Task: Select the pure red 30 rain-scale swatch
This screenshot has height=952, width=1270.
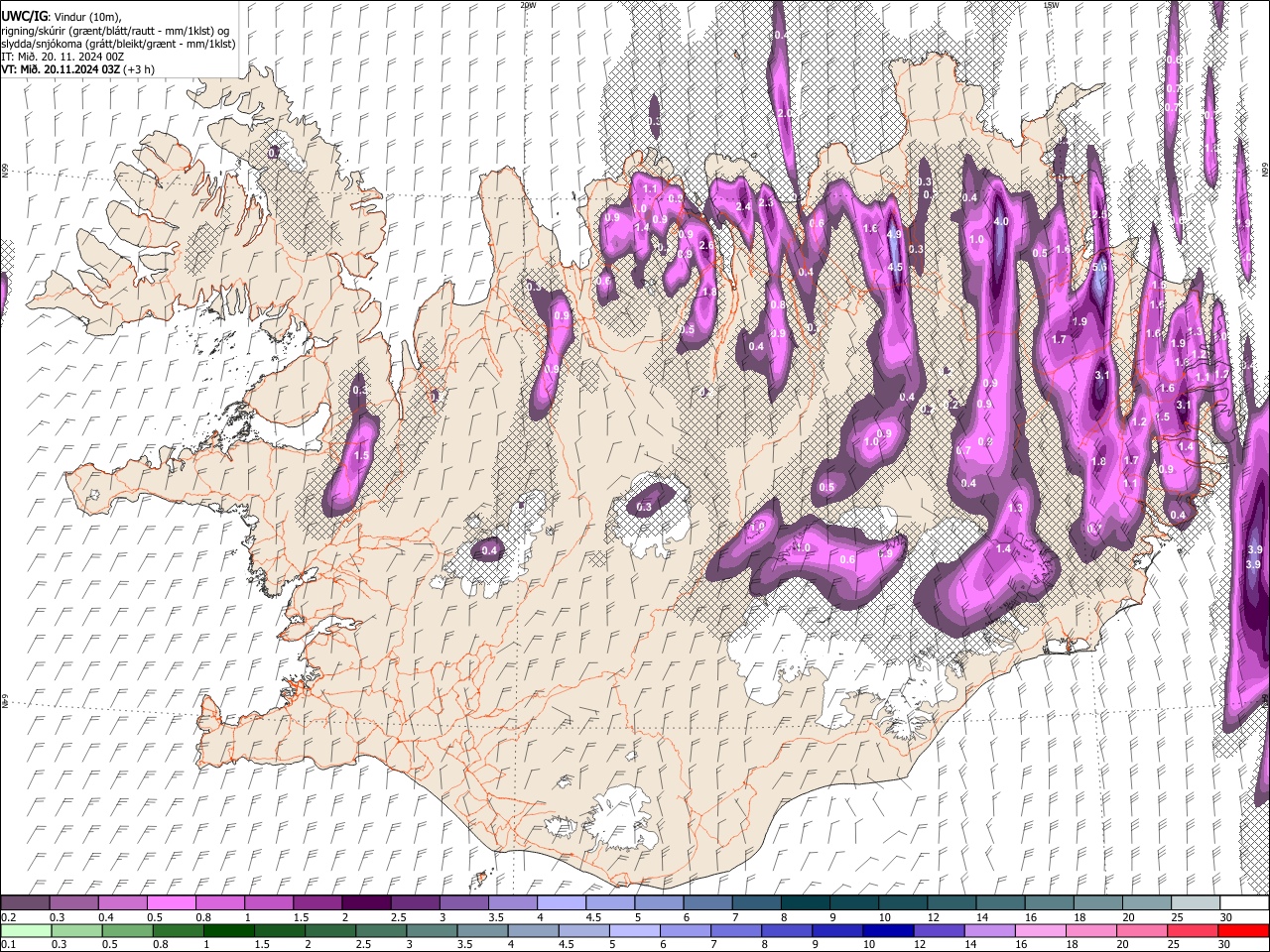Action: tap(1242, 930)
